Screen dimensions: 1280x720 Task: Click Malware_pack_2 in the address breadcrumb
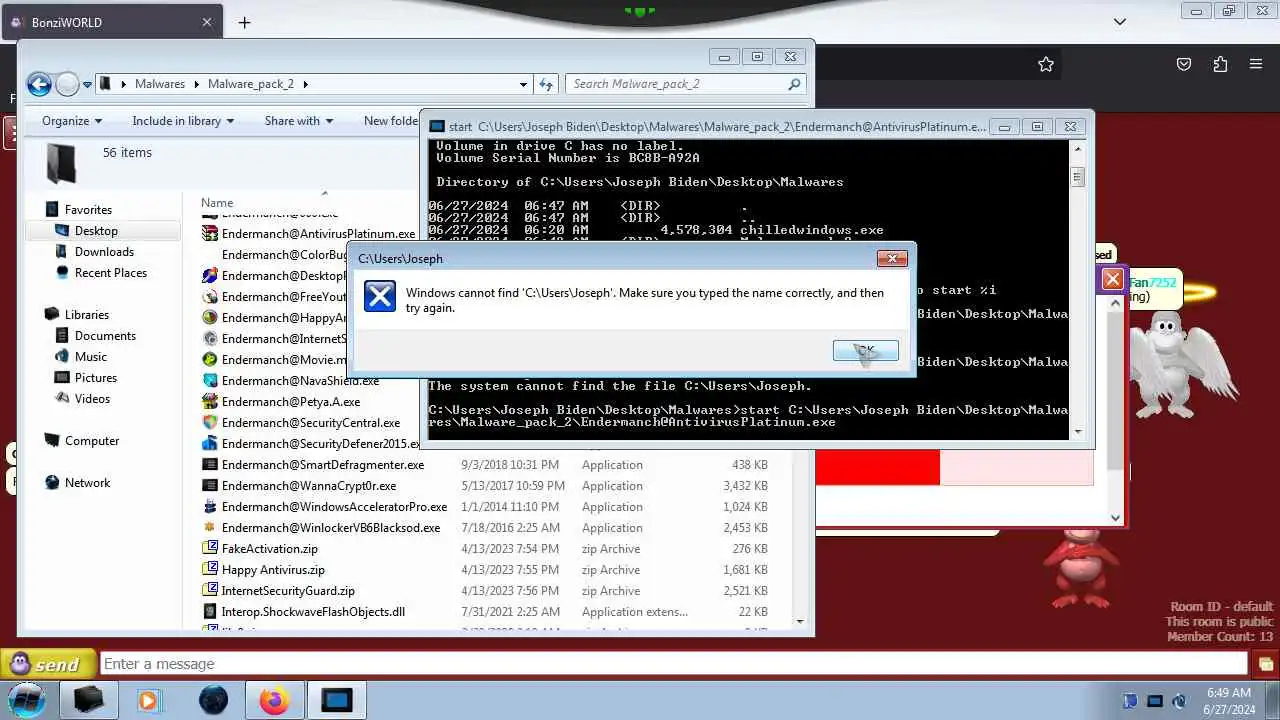[x=251, y=84]
